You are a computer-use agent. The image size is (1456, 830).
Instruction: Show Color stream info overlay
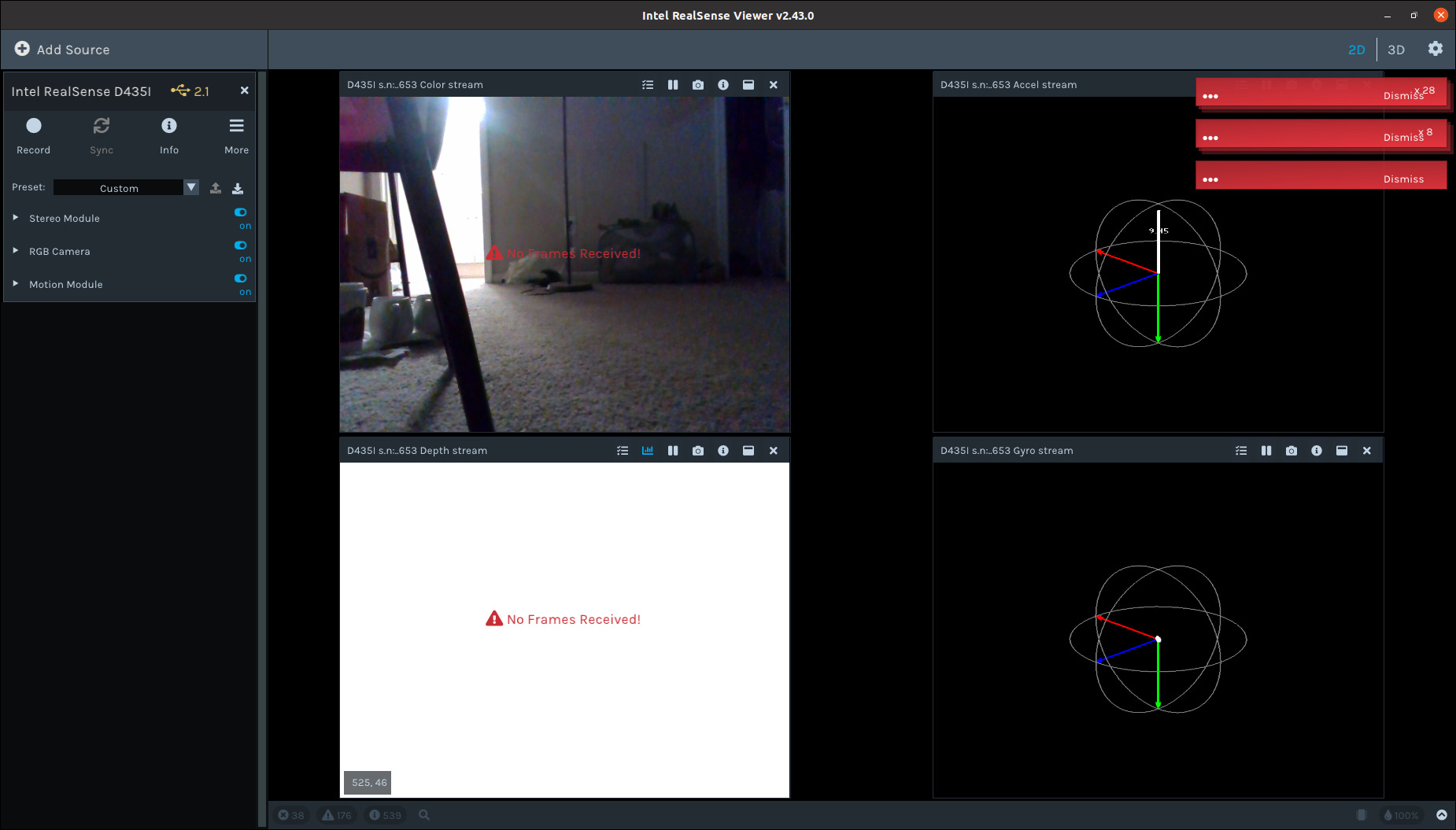coord(723,85)
